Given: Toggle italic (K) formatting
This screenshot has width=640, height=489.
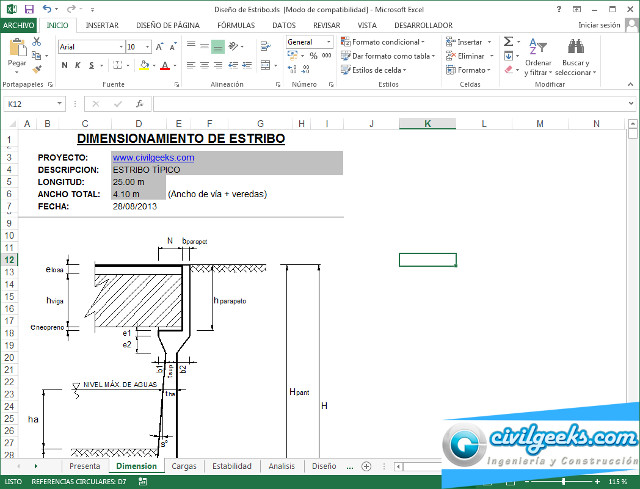Looking at the screenshot, I should pos(77,66).
